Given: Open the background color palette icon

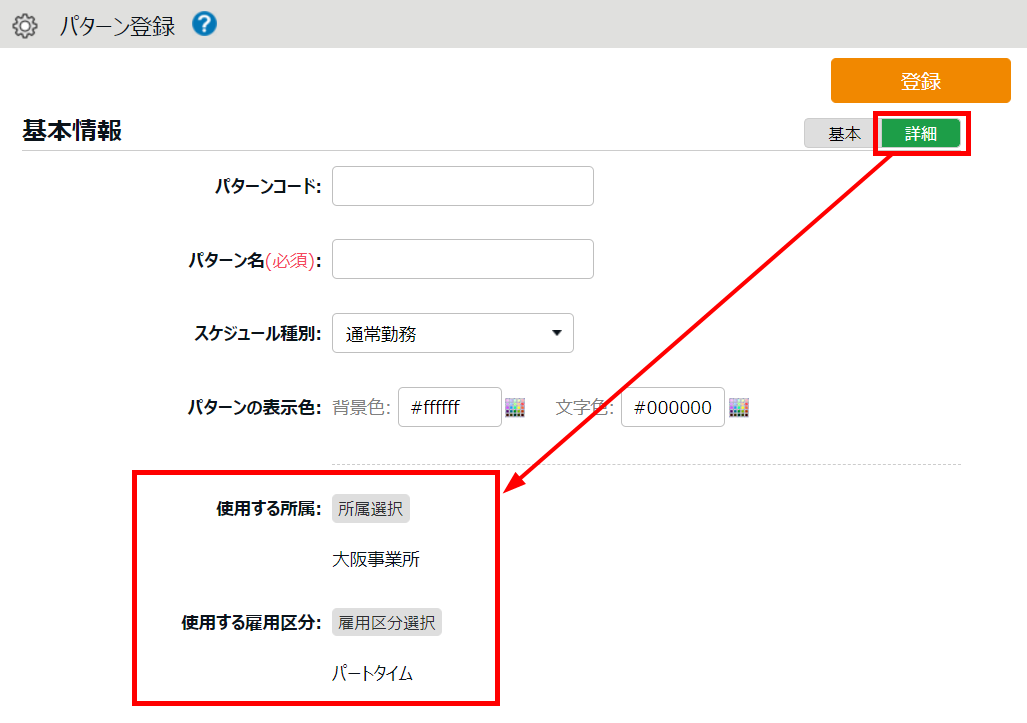Looking at the screenshot, I should click(515, 407).
